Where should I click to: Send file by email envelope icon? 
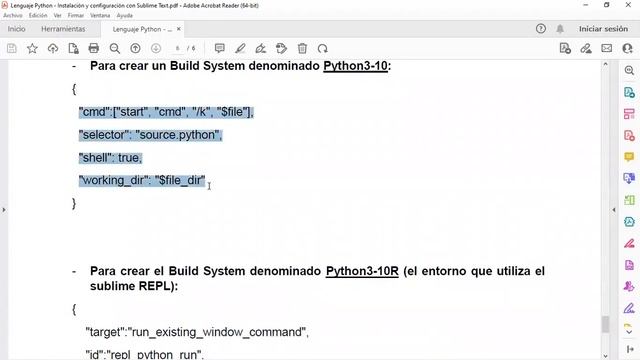click(x=607, y=49)
